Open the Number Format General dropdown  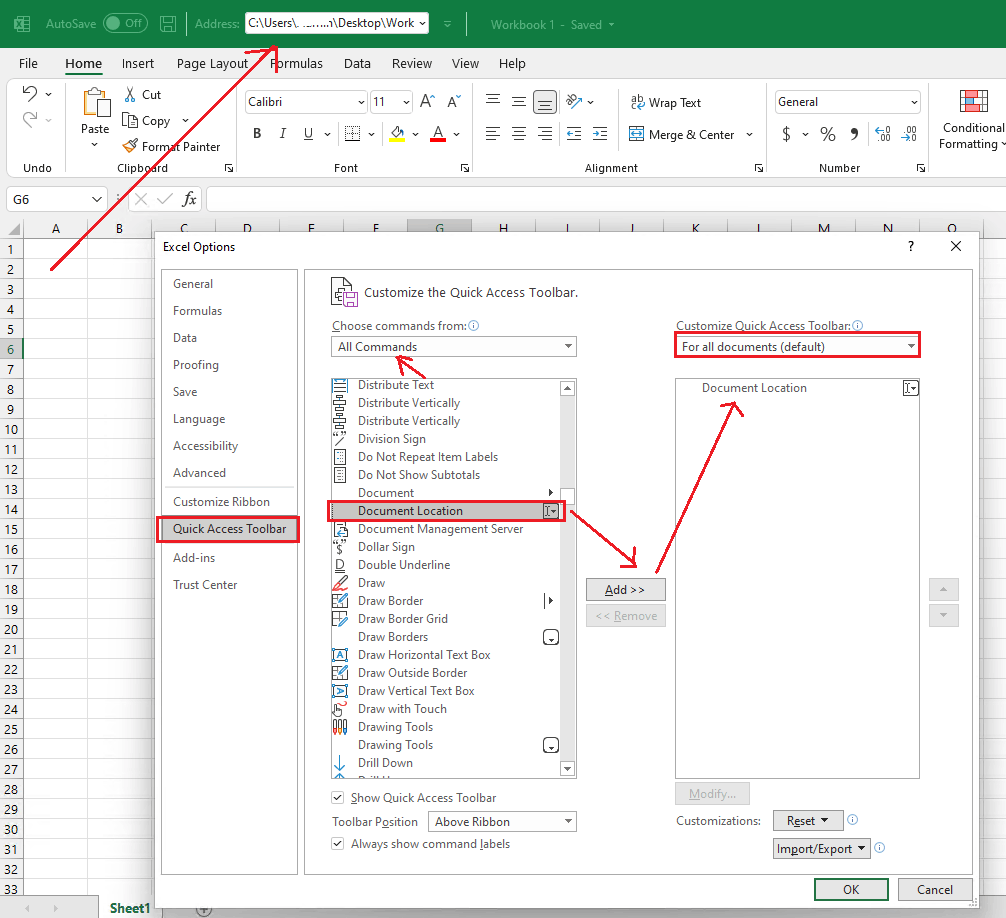point(914,102)
